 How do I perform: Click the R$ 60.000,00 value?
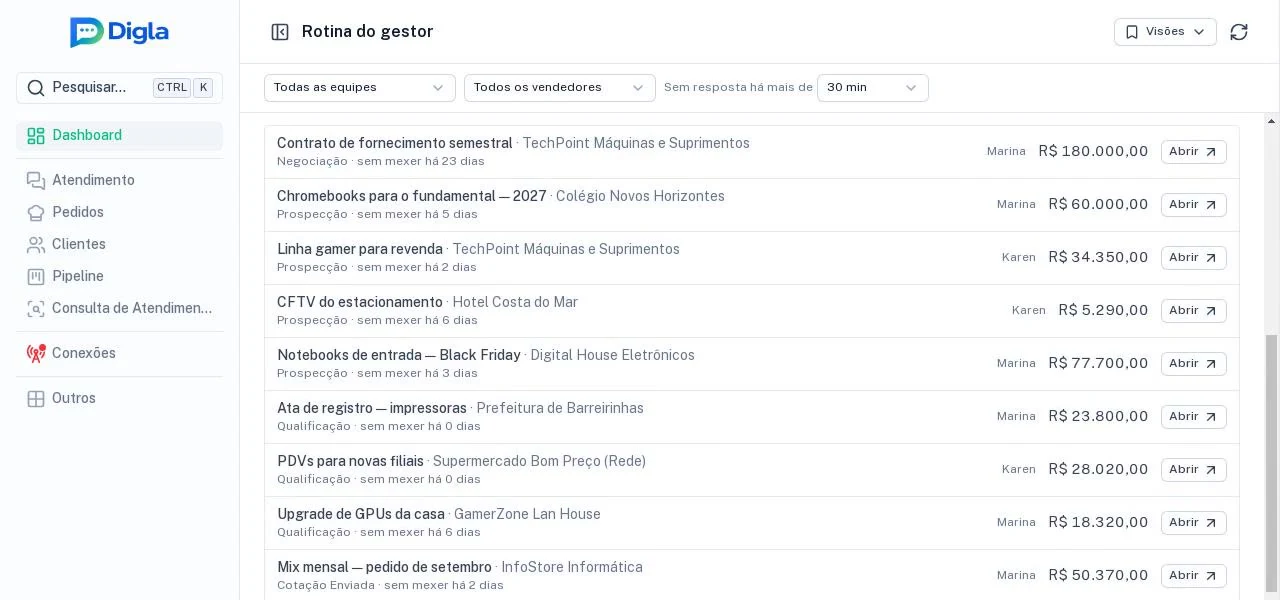click(x=1098, y=205)
